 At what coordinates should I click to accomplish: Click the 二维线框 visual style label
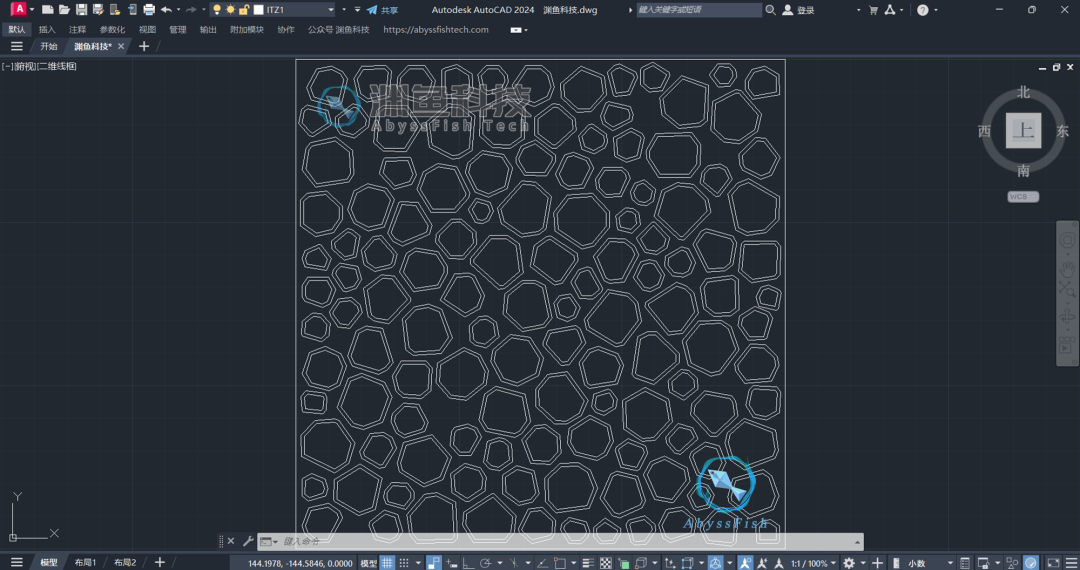click(56, 66)
